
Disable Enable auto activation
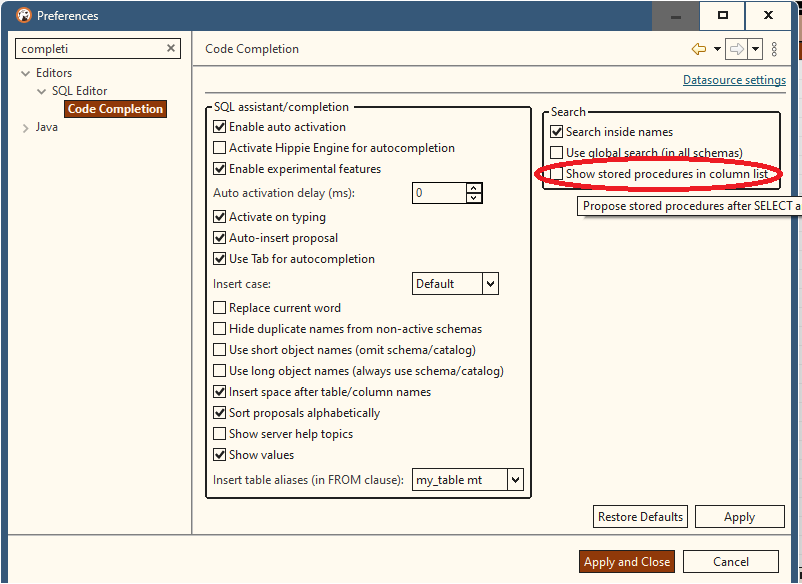[219, 127]
